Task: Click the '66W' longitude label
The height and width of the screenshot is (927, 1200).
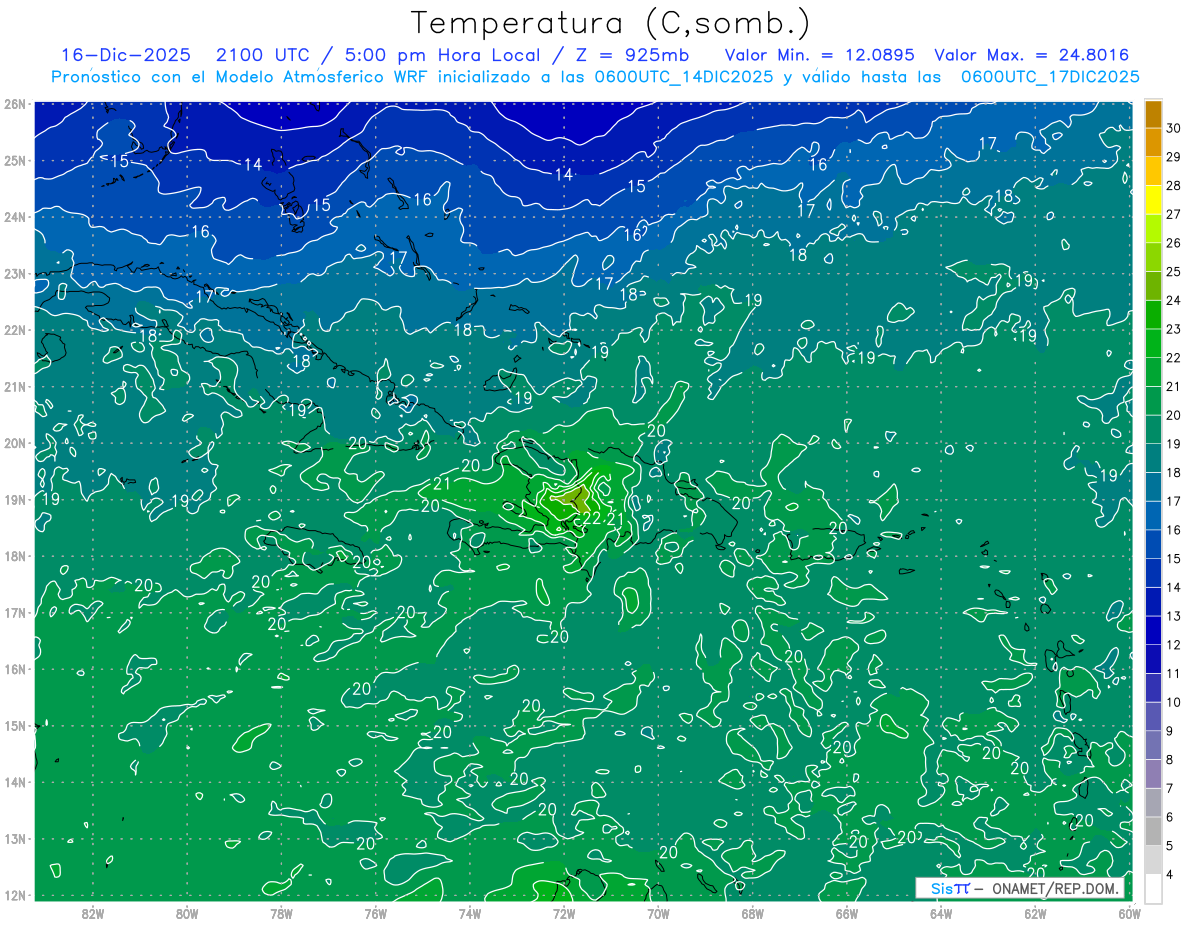Action: [x=846, y=913]
